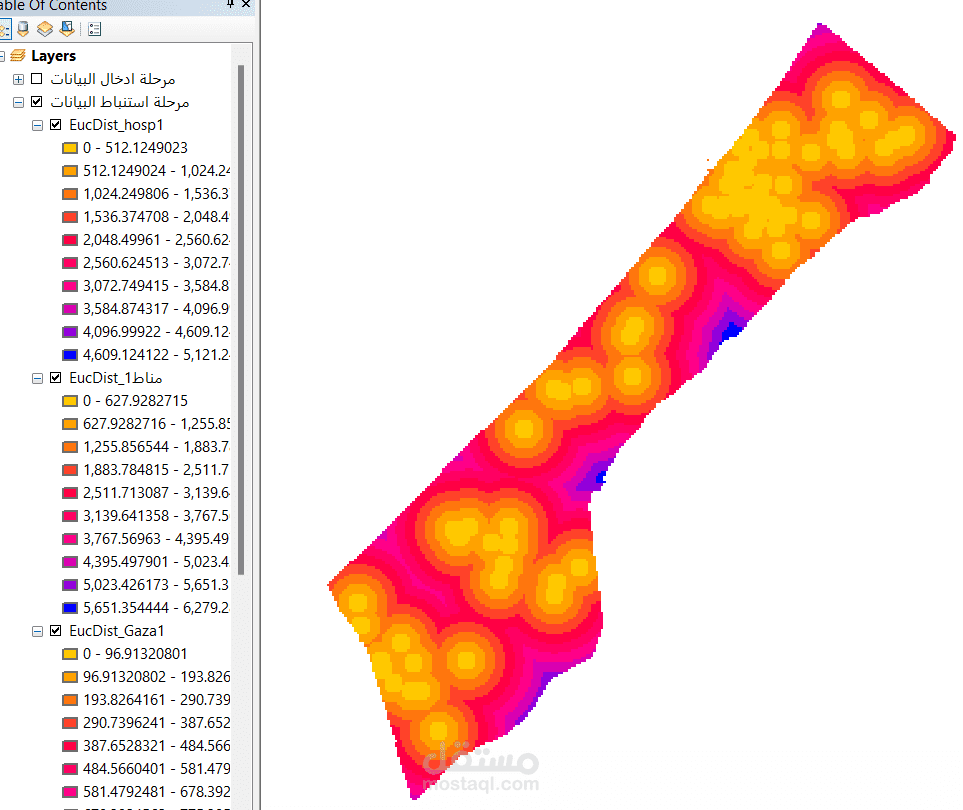Click the swatch for 2,048.49961 class
Image resolution: width=963 pixels, height=810 pixels.
pyautogui.click(x=70, y=240)
